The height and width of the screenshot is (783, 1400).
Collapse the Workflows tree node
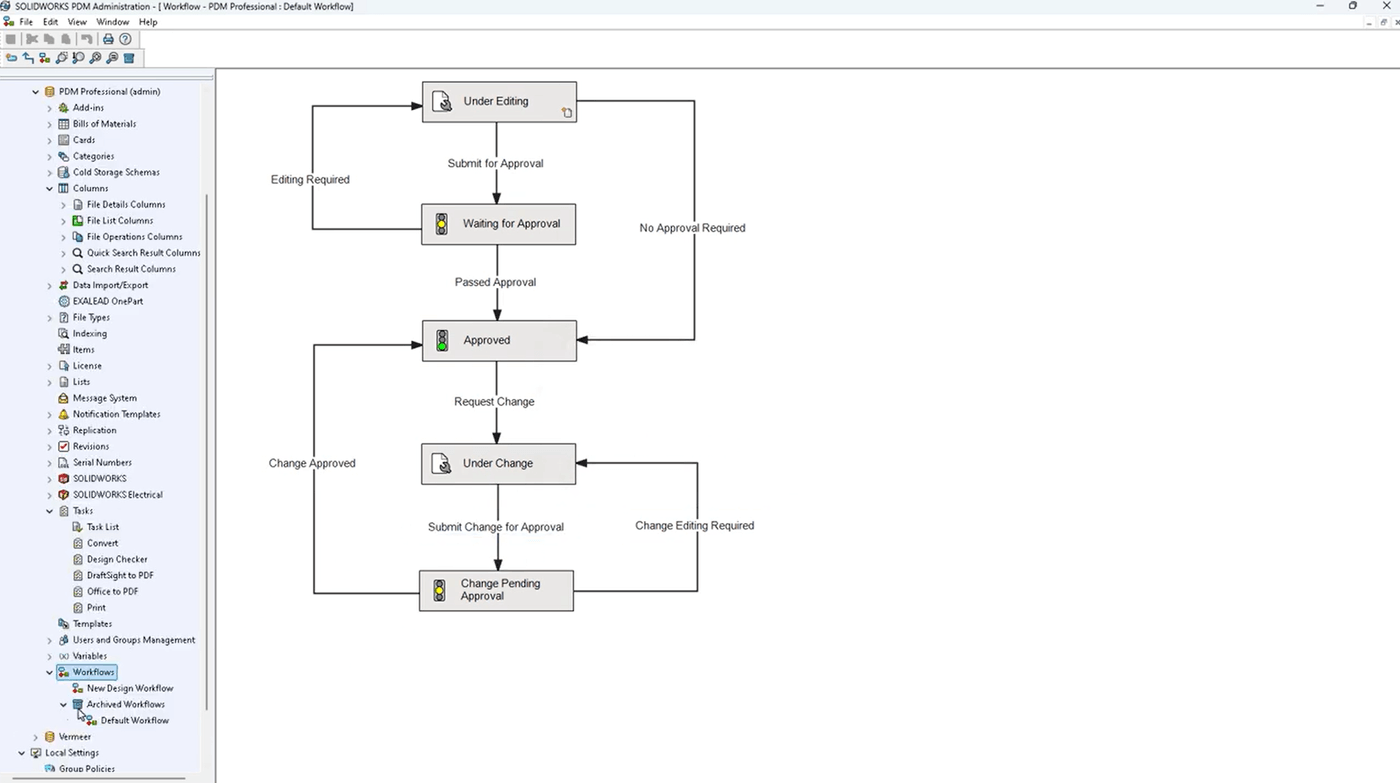pos(48,671)
